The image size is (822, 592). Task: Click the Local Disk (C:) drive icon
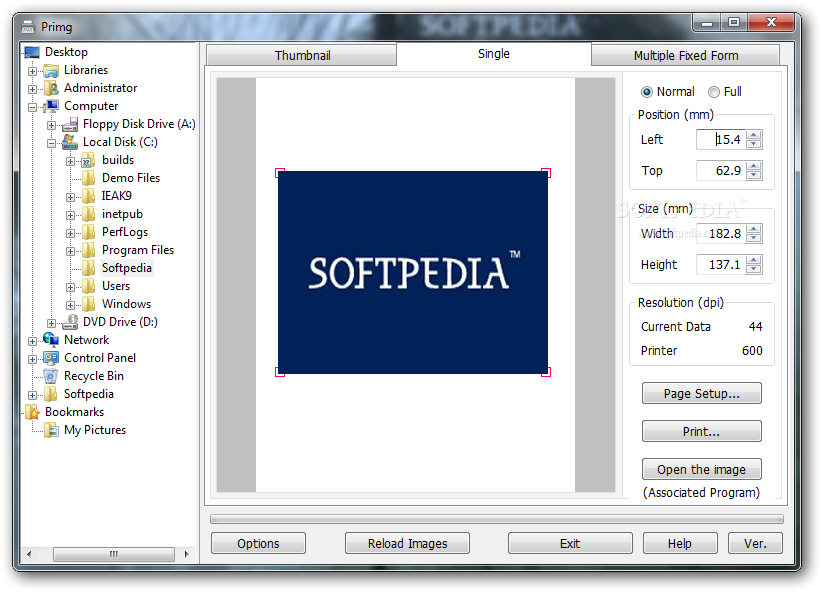click(x=70, y=142)
